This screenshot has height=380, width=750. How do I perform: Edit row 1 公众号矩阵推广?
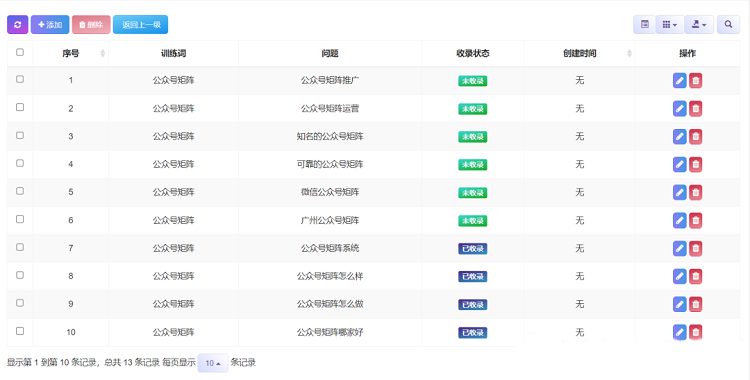[x=680, y=80]
